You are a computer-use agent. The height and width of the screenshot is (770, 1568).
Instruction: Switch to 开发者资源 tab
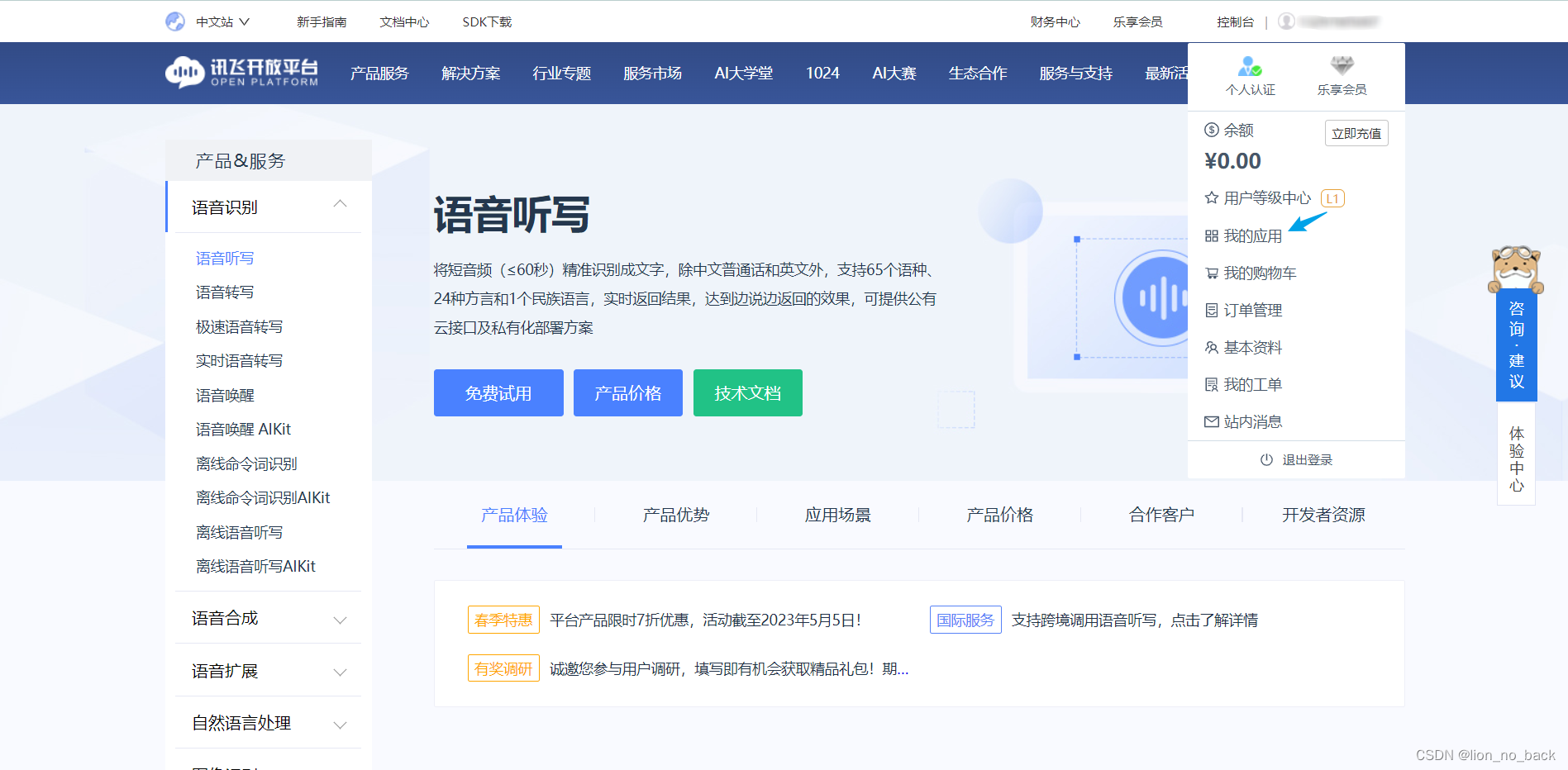(x=1323, y=516)
